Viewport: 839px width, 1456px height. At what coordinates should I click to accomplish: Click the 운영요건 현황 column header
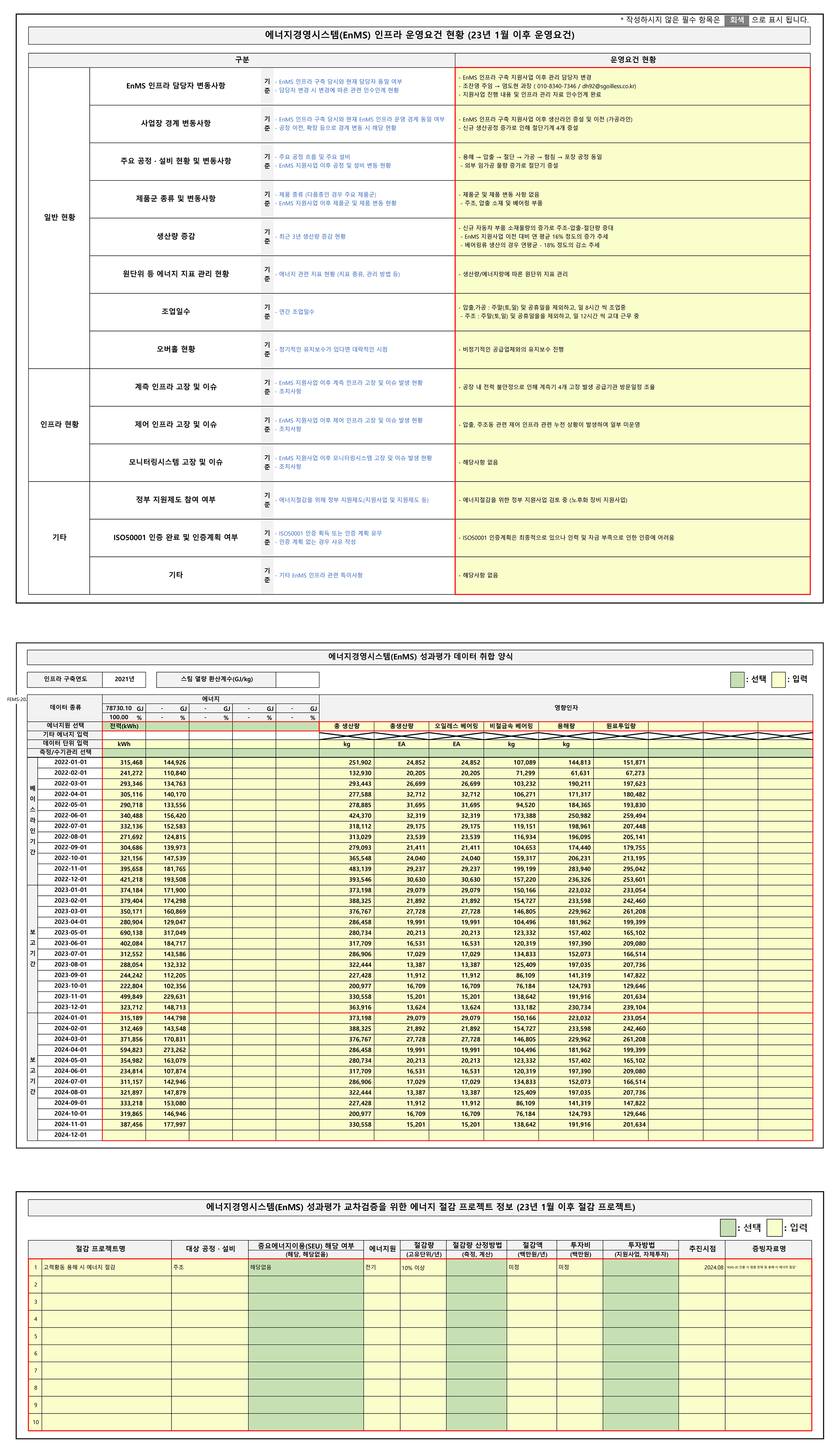click(633, 60)
